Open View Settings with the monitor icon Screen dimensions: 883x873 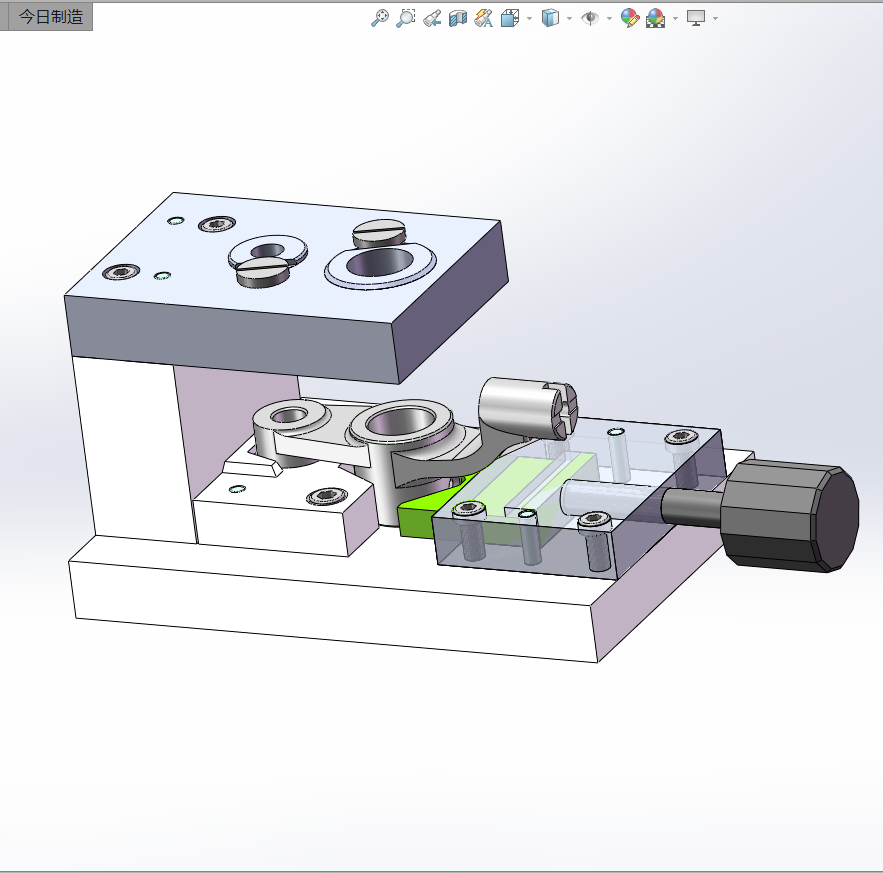click(x=694, y=17)
